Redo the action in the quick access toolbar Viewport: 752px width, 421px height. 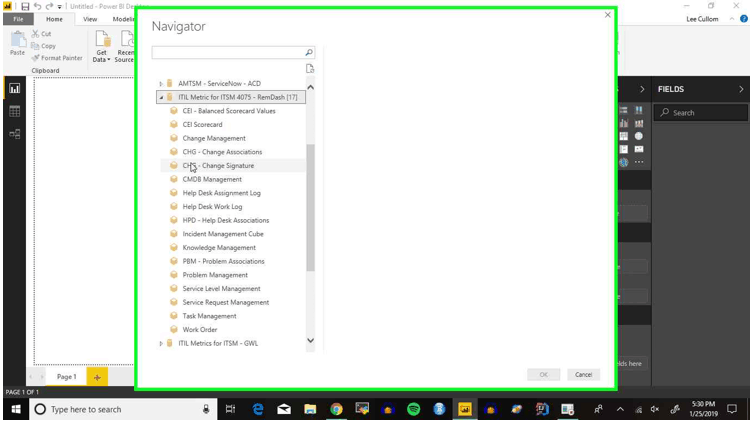pos(49,7)
